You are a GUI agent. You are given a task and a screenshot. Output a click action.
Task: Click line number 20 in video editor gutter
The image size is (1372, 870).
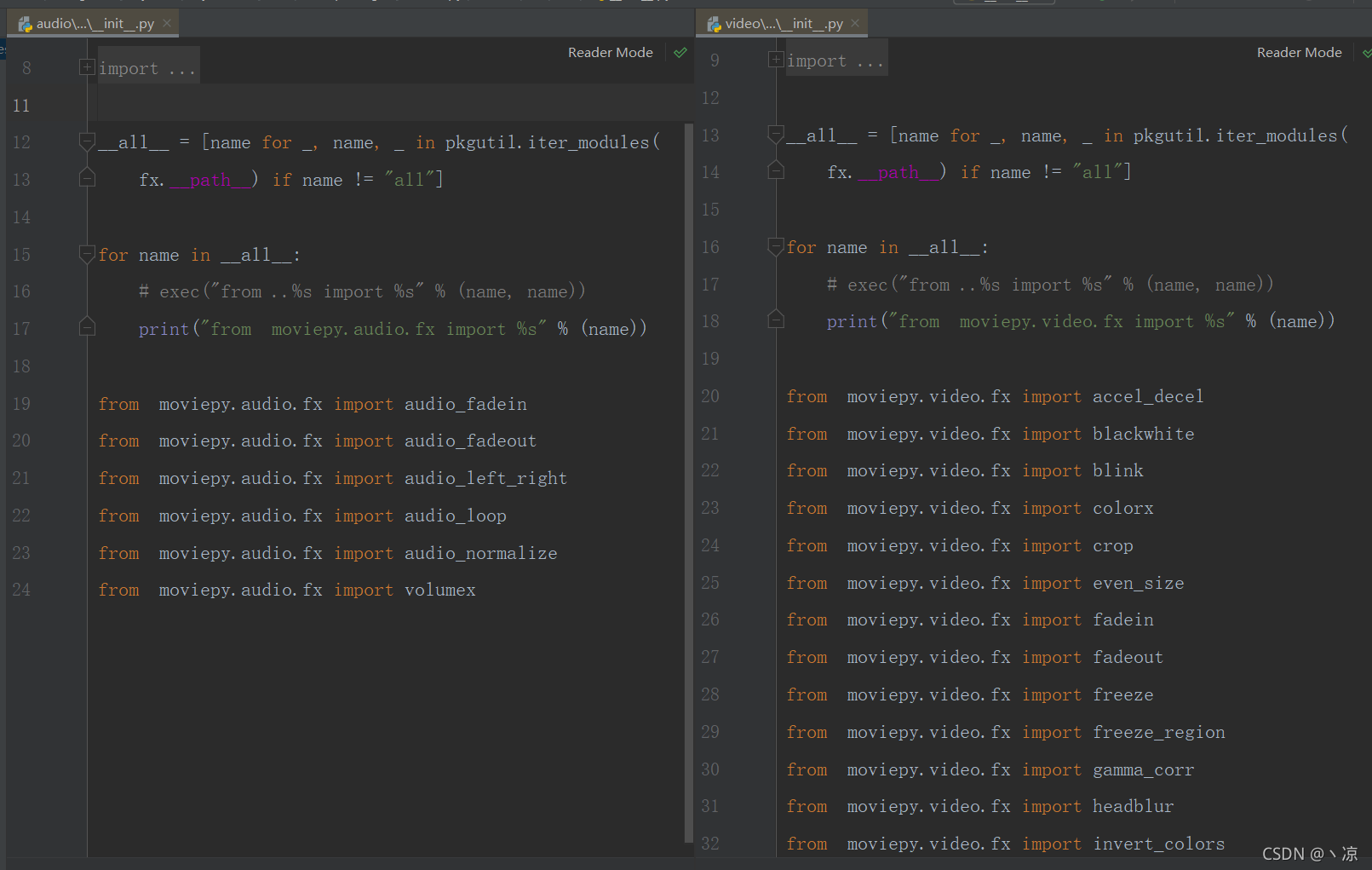click(710, 396)
